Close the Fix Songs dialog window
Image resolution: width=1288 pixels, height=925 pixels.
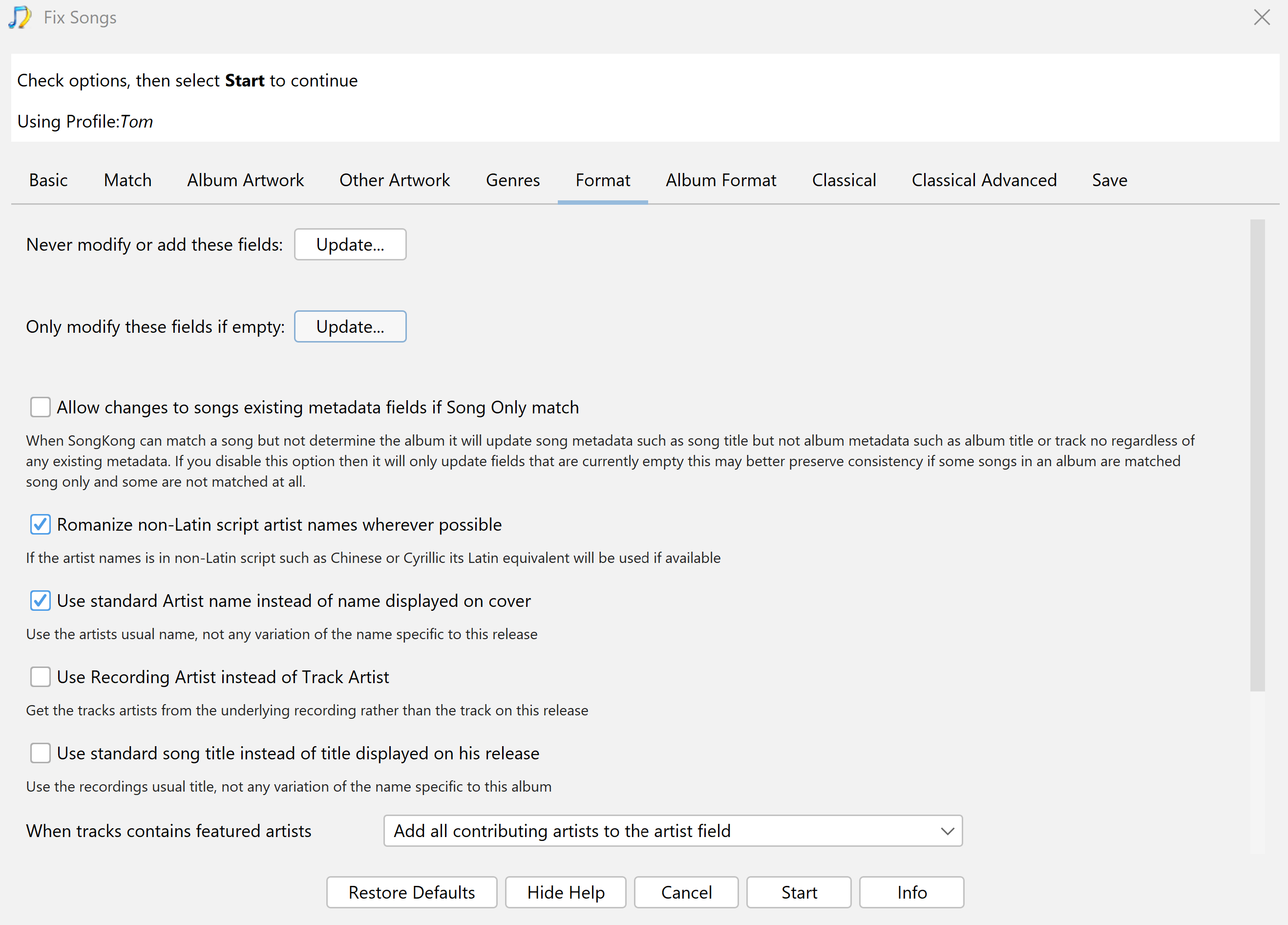coord(1261,17)
